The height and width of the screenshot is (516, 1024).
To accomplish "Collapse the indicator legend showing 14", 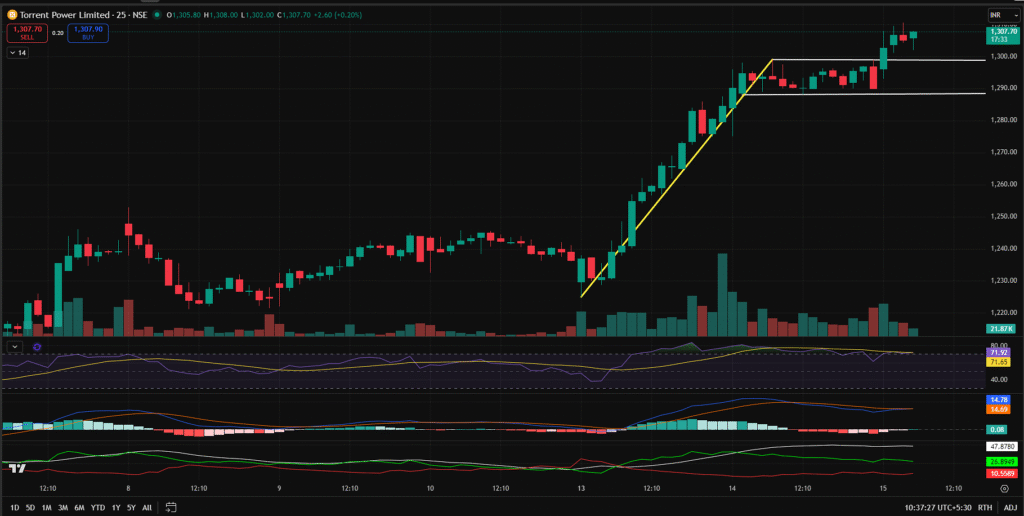I will 18,53.
